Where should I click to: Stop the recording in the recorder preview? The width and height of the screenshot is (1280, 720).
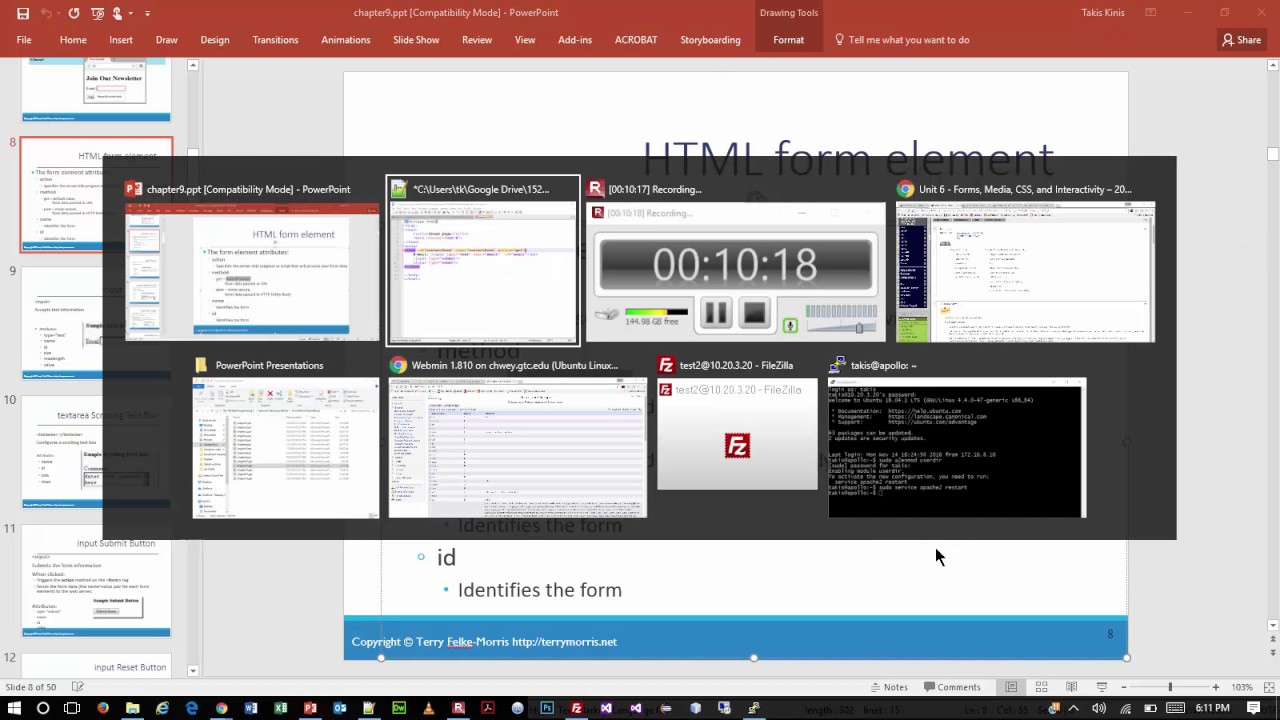[755, 314]
